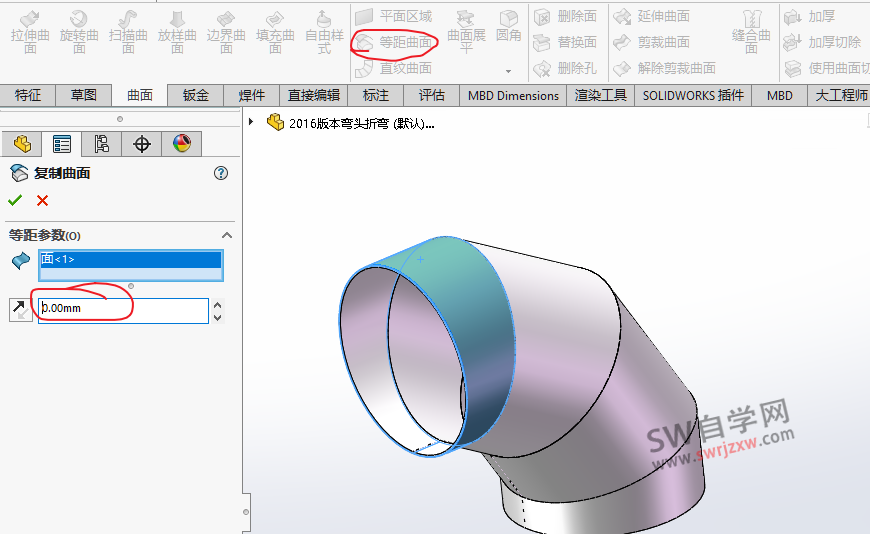Screen dimensions: 870x534
Task: Switch to the 特征 (Features) tab
Action: click(x=28, y=95)
